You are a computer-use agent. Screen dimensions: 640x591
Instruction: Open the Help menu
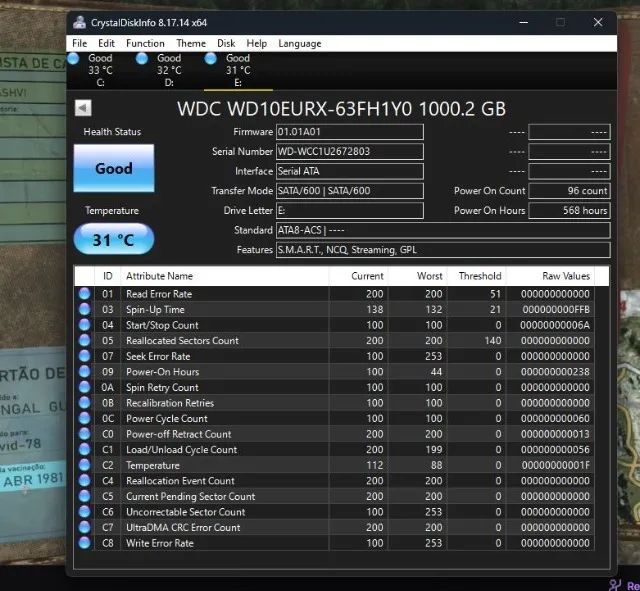tap(256, 43)
